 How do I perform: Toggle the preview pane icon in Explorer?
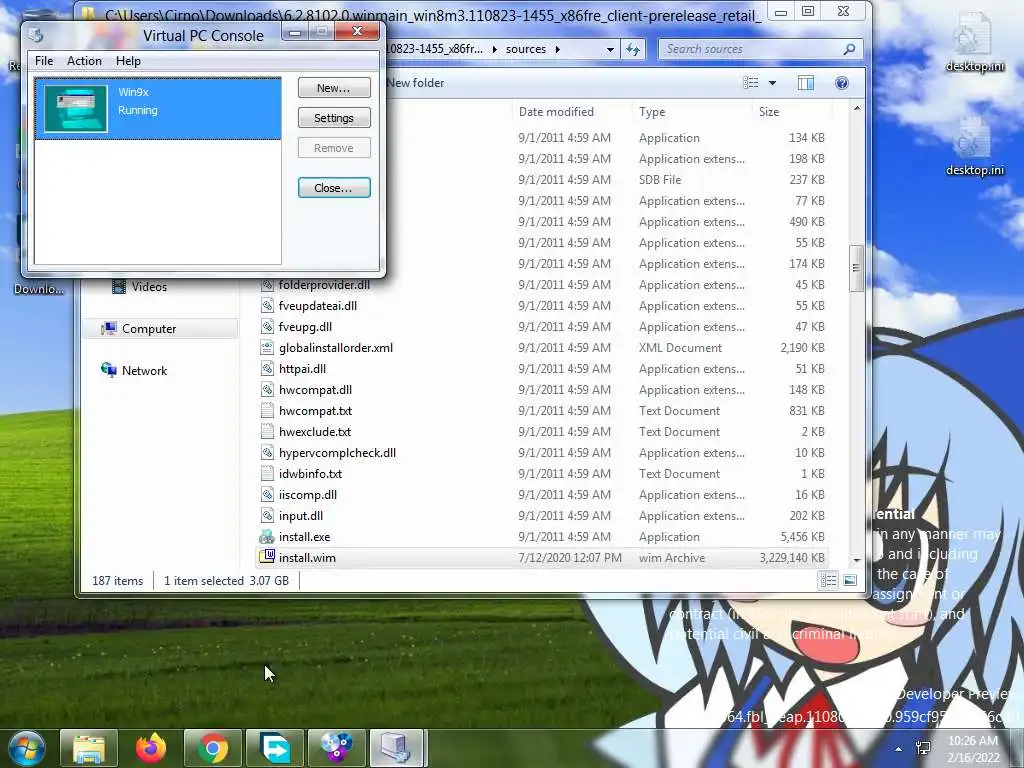pyautogui.click(x=806, y=83)
